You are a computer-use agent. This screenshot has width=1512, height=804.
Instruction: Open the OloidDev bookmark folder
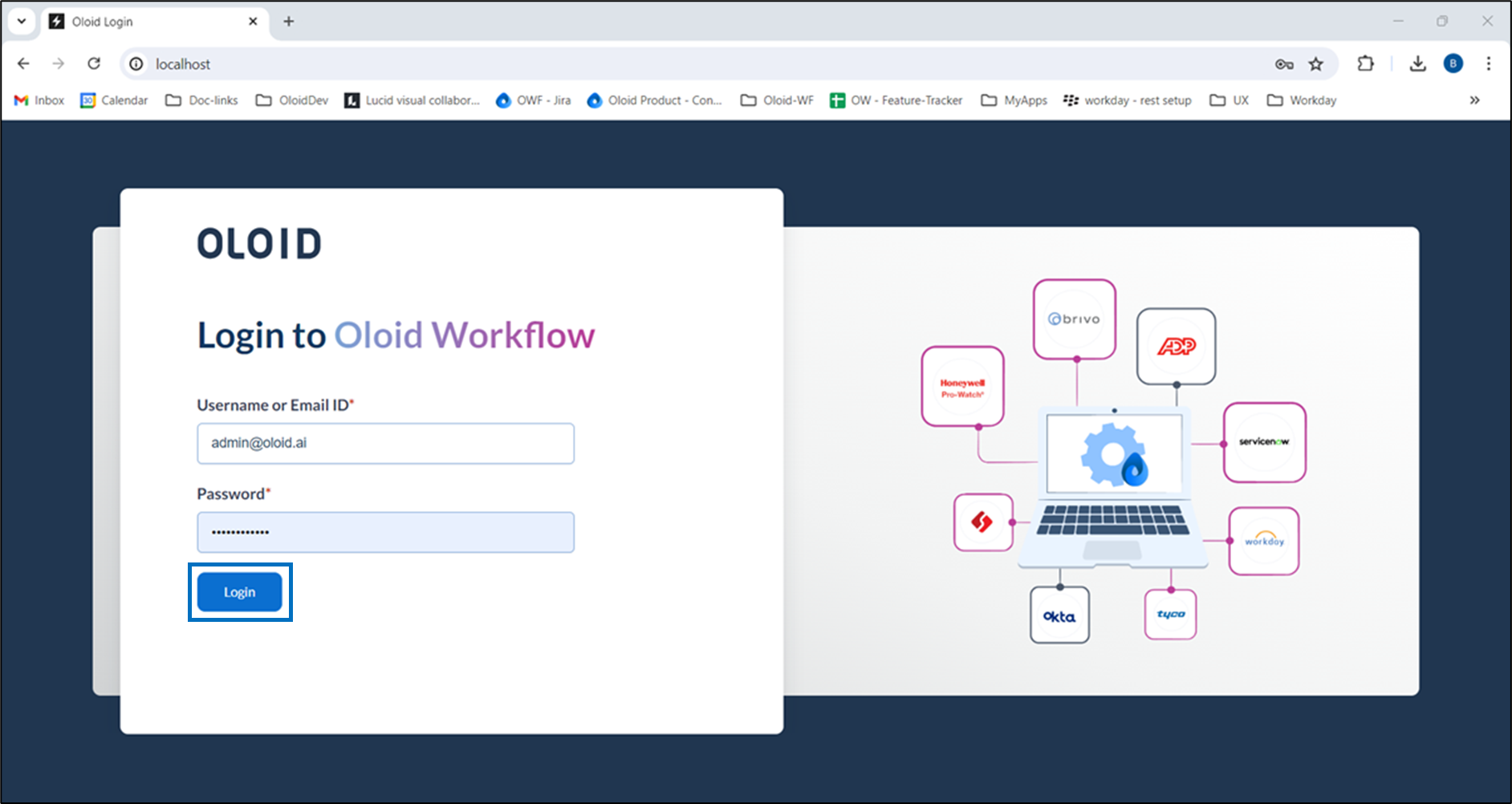[x=292, y=100]
